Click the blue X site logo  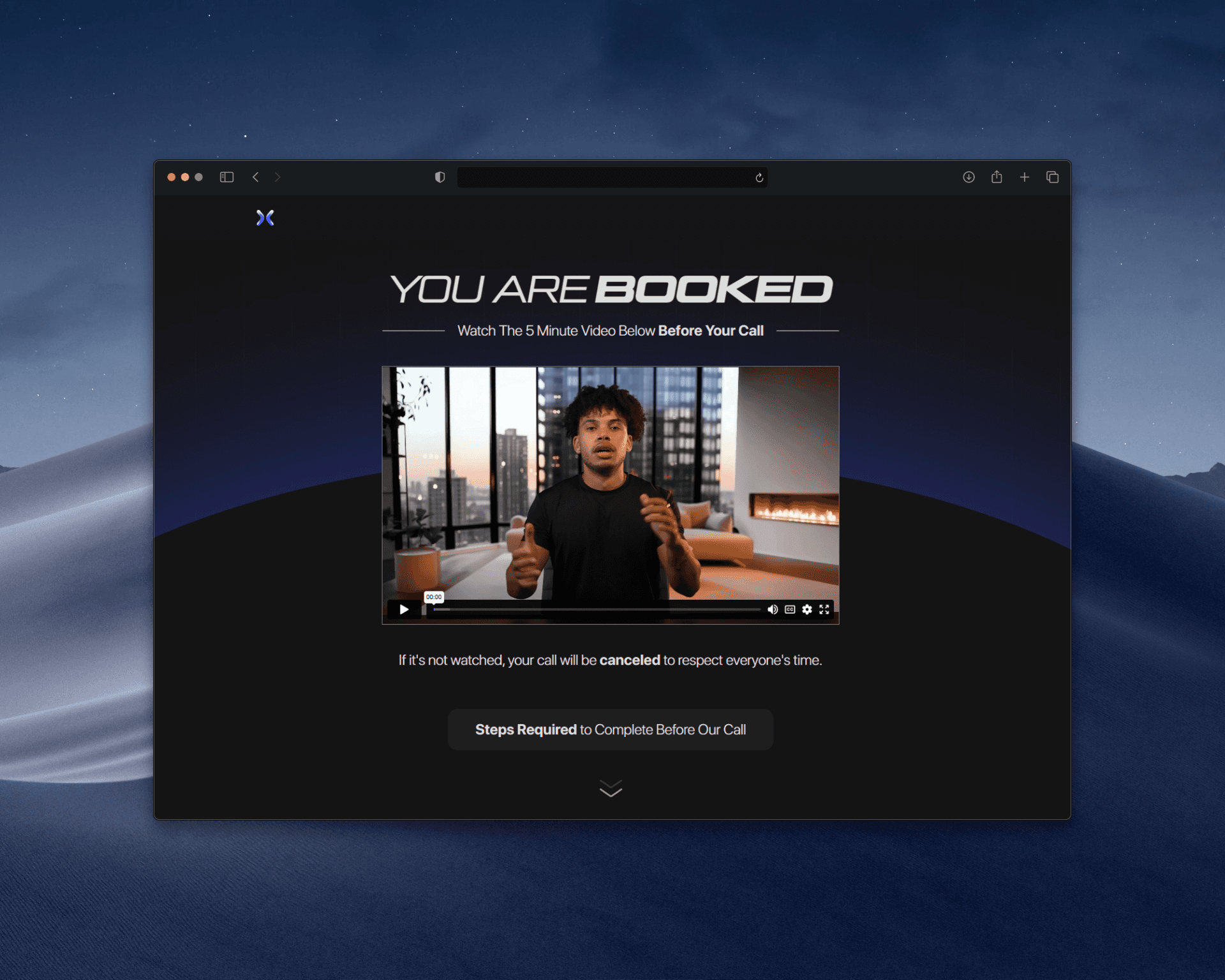click(265, 218)
